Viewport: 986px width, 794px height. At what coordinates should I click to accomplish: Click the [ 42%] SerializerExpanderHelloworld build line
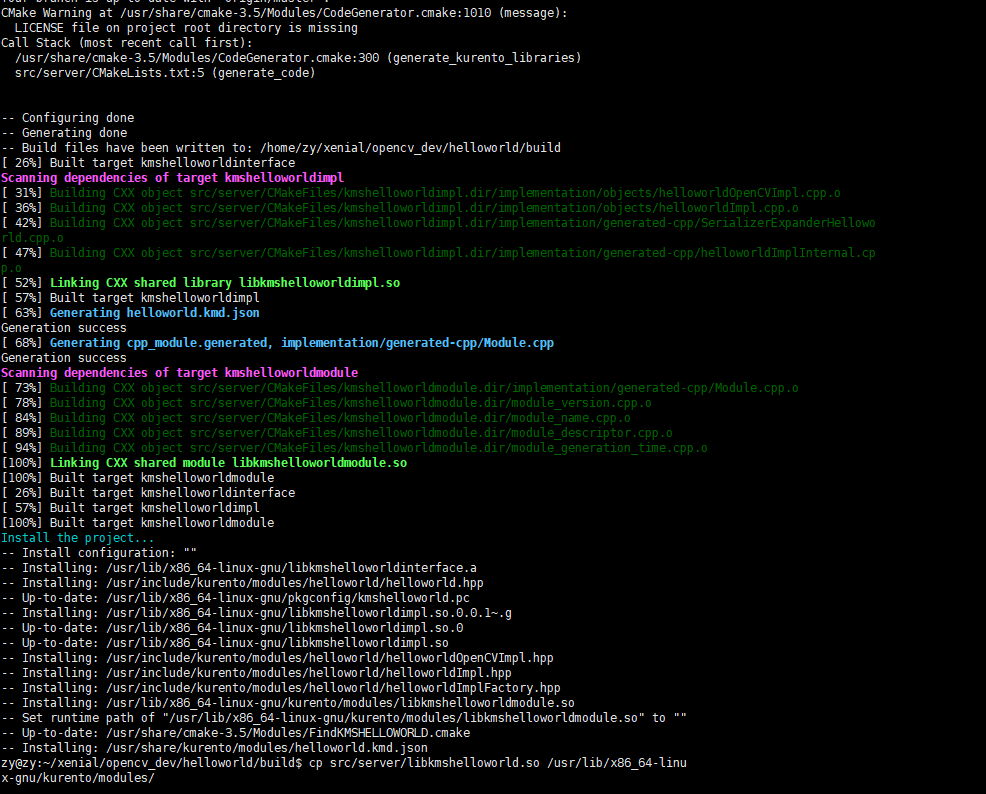click(438, 231)
